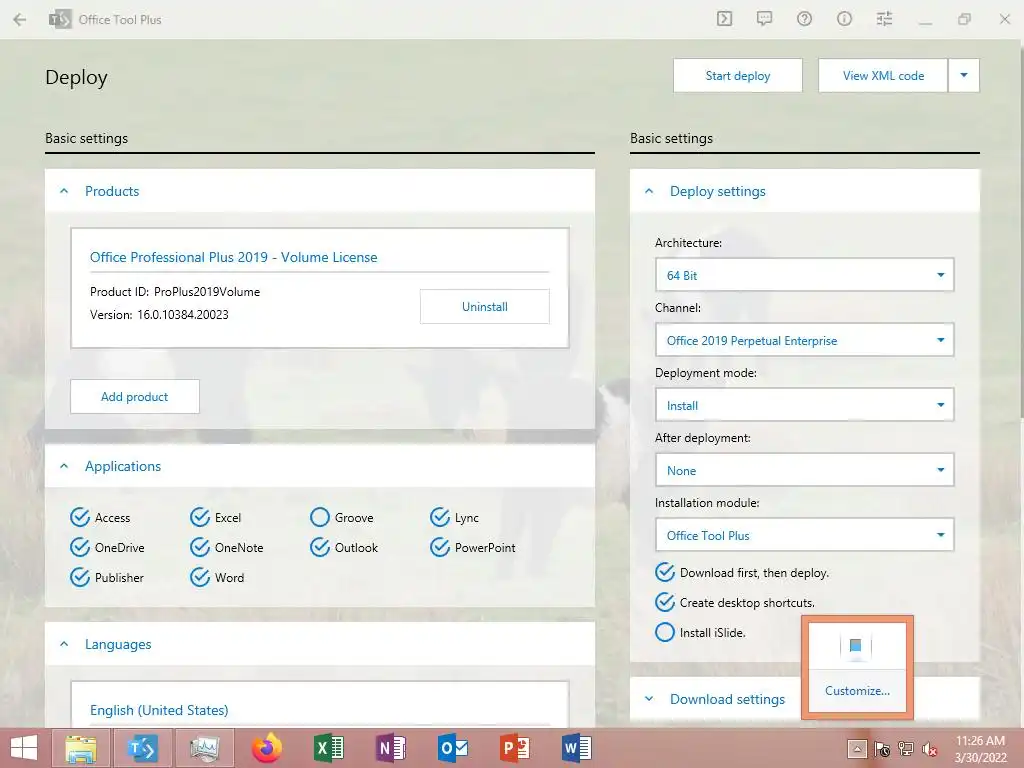Uncheck the Publisher application

click(80, 577)
